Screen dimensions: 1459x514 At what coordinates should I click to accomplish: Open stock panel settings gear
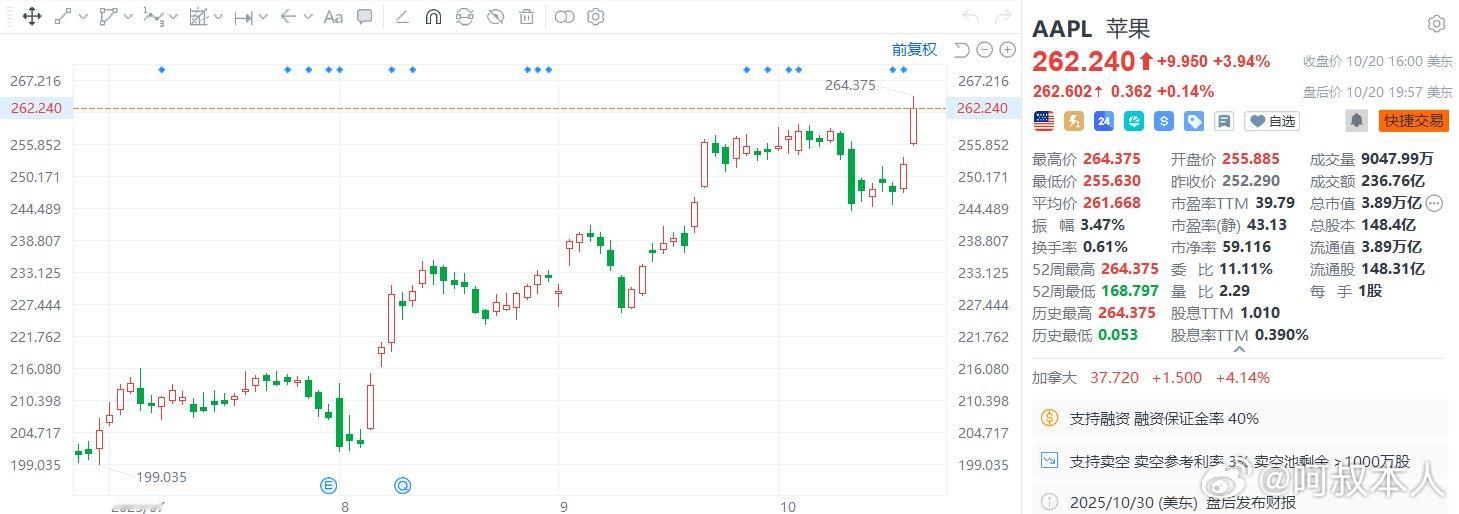pos(1437,24)
